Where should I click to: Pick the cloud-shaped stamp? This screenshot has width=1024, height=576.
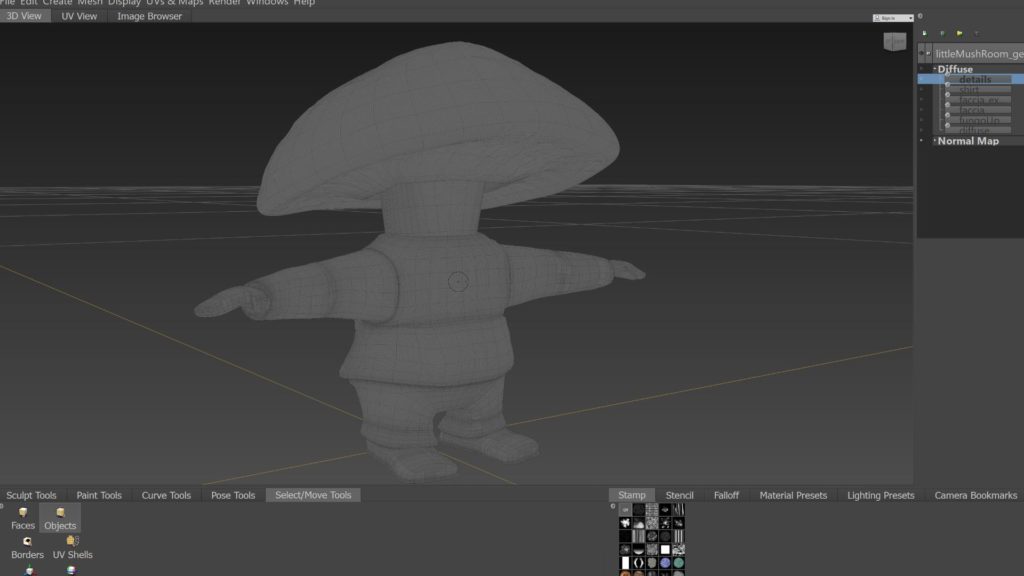[x=639, y=523]
